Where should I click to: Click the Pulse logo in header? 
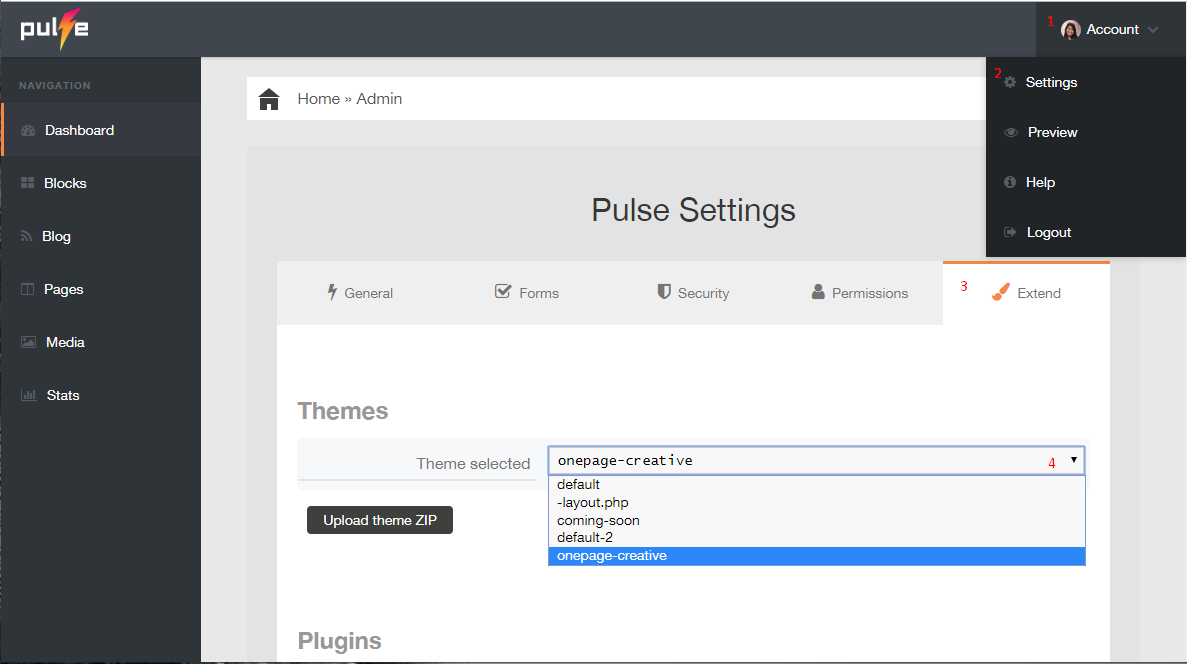pyautogui.click(x=55, y=29)
